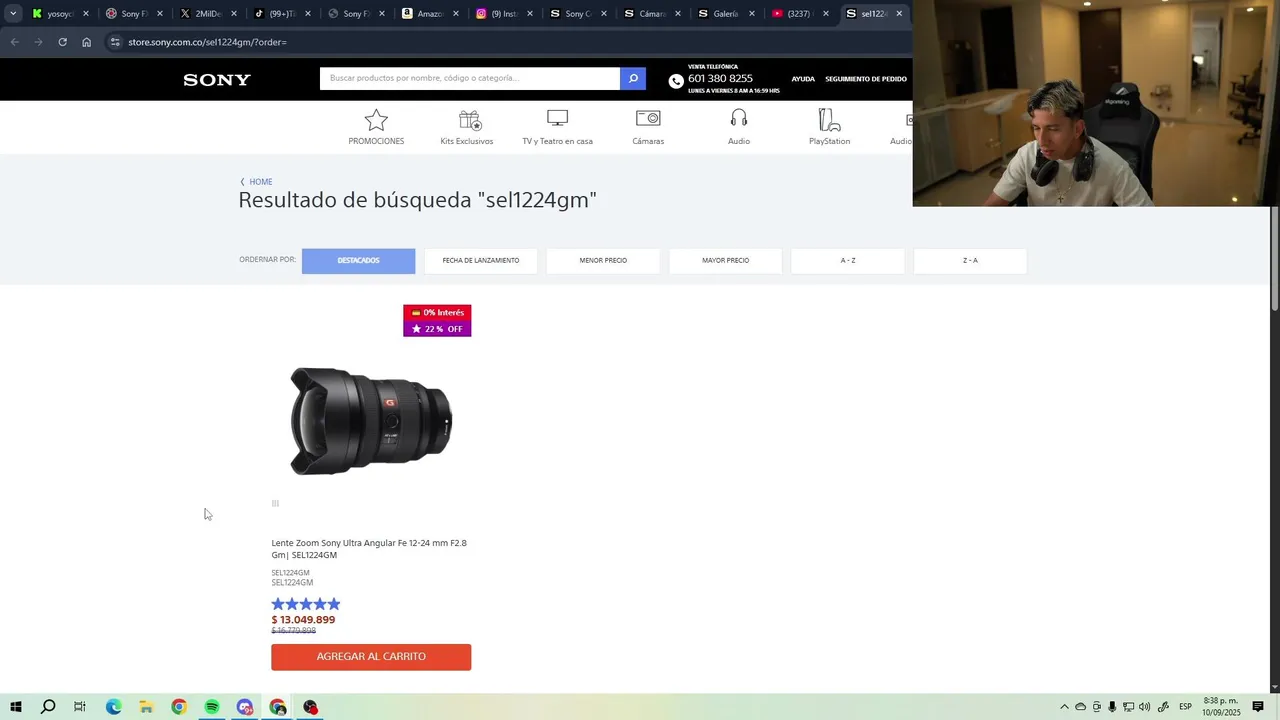The width and height of the screenshot is (1280, 720).
Task: Close the active sel1224 tab
Action: [x=899, y=14]
